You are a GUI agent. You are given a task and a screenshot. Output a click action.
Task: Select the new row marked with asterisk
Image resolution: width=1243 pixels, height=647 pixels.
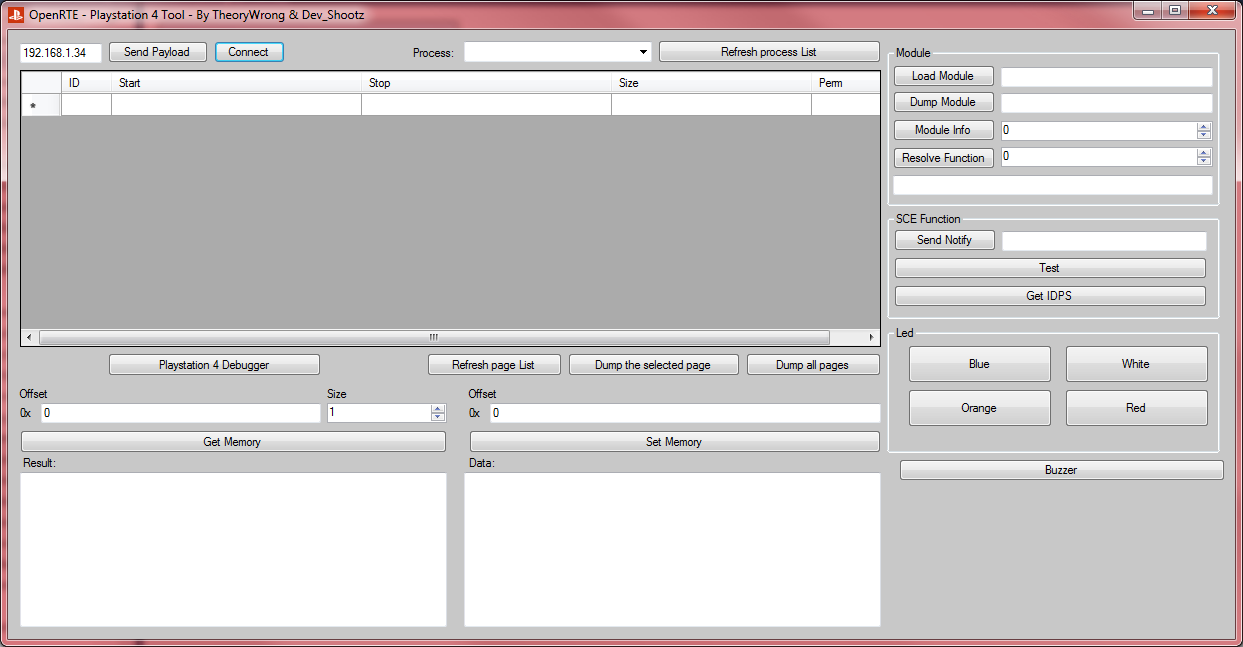click(42, 105)
